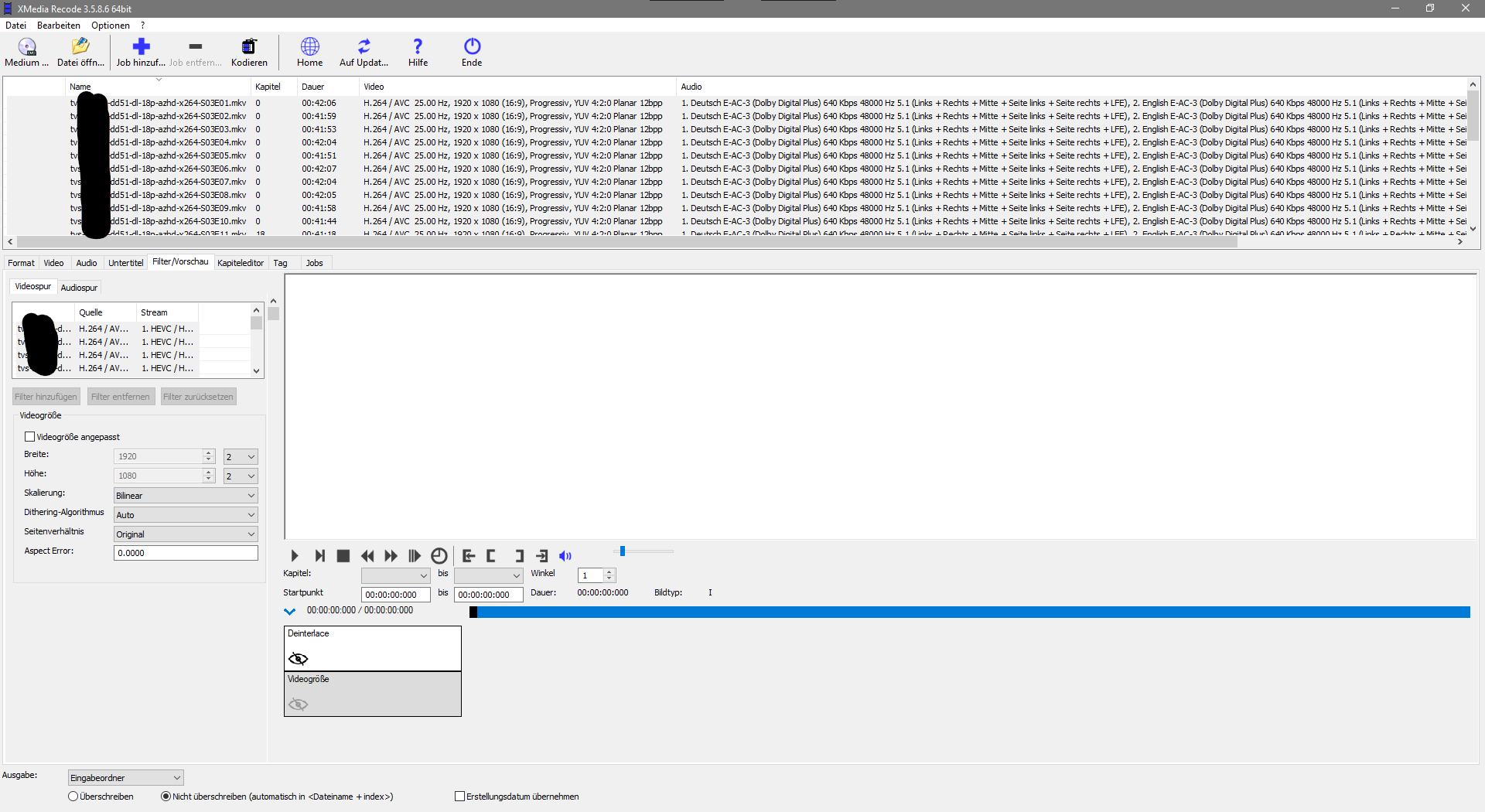
Task: Open the Optionen menu
Action: click(x=111, y=25)
